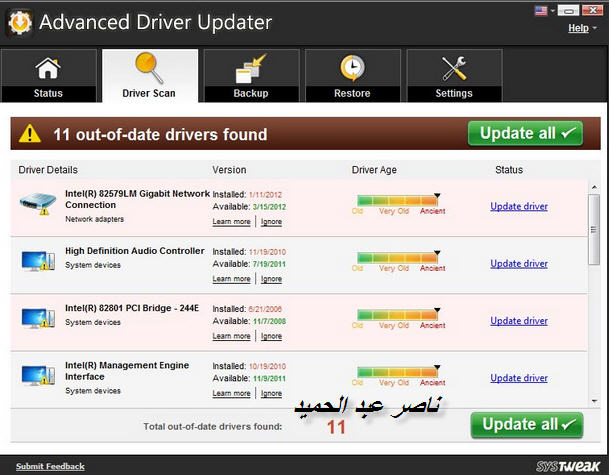Click the Version column header

point(229,170)
